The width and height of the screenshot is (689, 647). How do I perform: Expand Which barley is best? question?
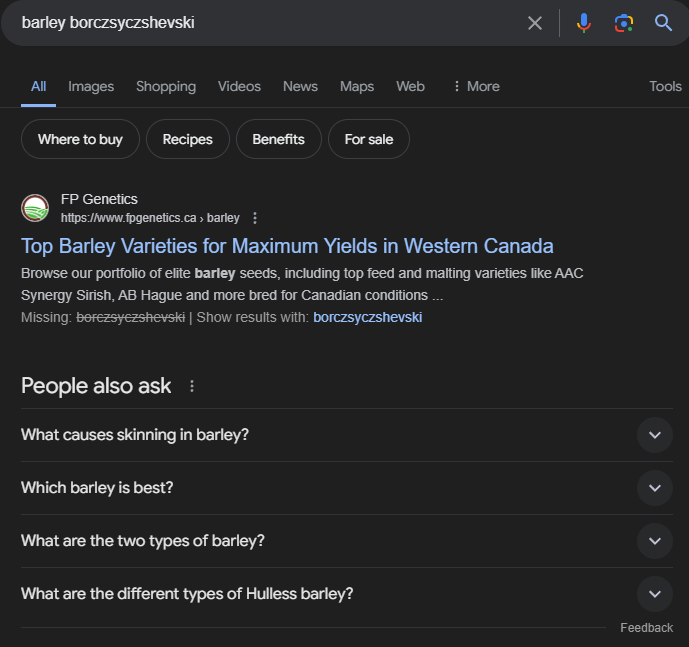[347, 488]
